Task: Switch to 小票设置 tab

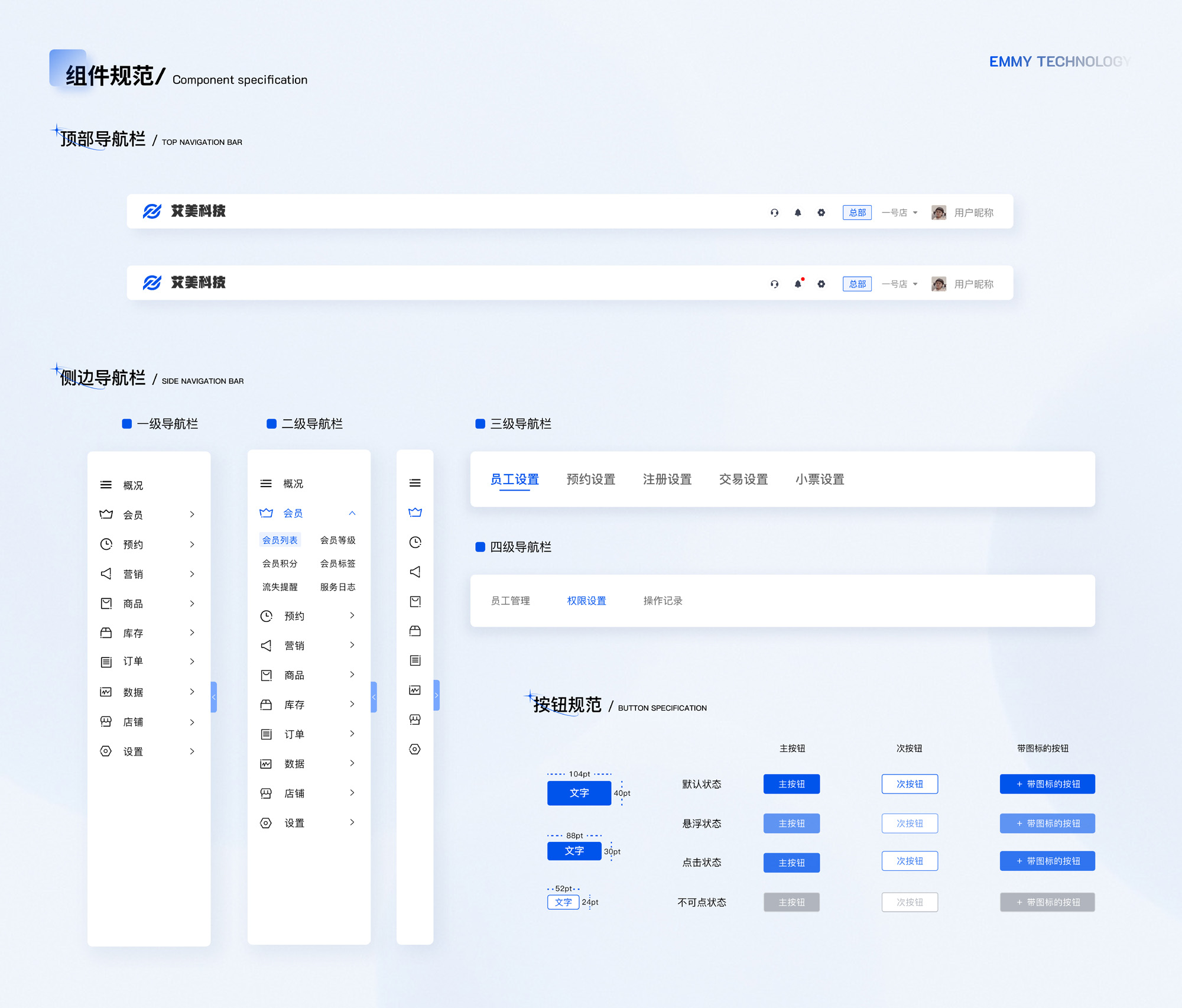Action: point(820,479)
